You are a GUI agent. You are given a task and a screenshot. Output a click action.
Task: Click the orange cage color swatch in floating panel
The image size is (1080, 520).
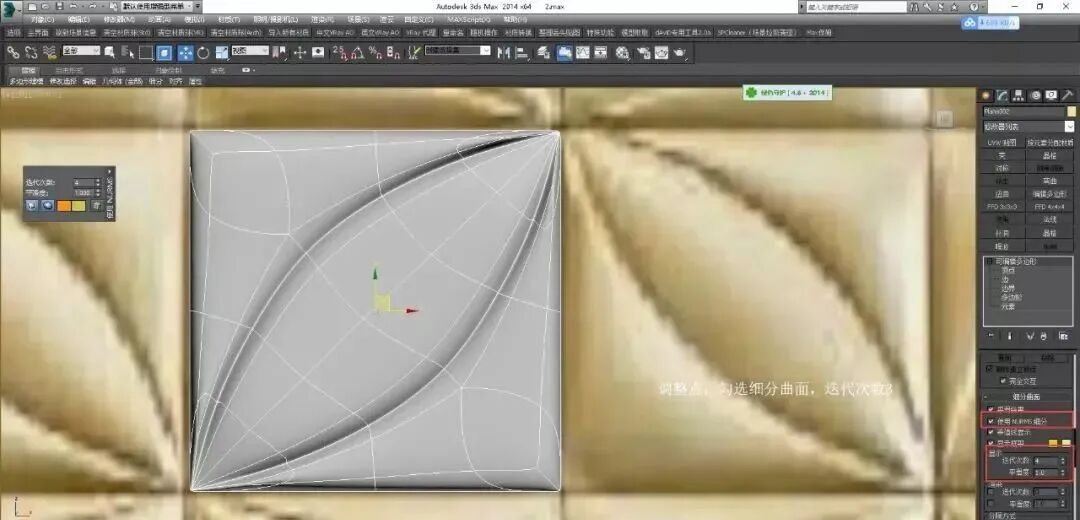(64, 205)
